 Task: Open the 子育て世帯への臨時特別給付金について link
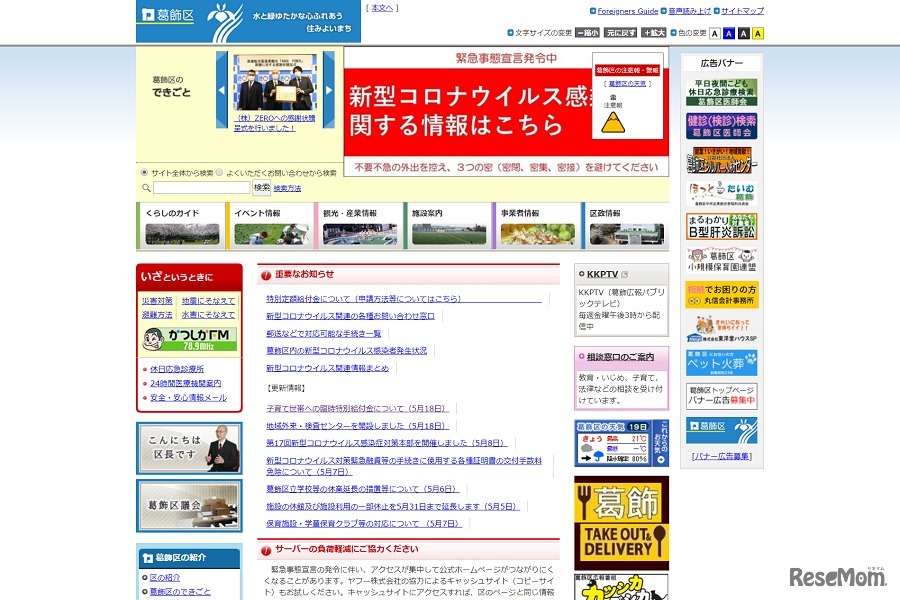(x=358, y=408)
